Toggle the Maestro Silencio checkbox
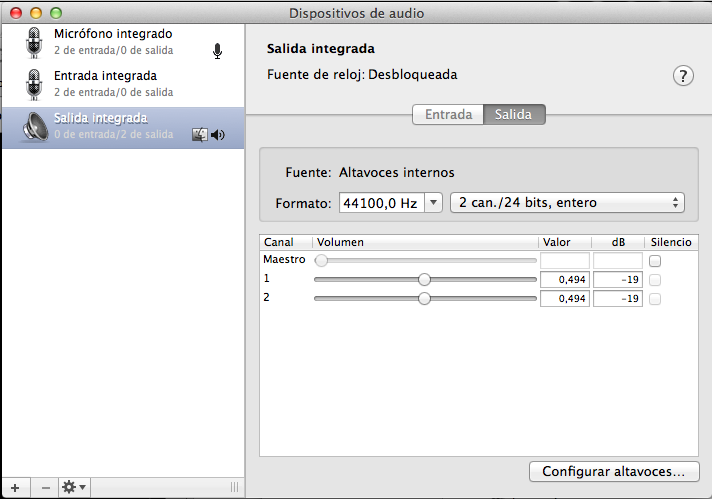Image resolution: width=712 pixels, height=499 pixels. pos(655,260)
